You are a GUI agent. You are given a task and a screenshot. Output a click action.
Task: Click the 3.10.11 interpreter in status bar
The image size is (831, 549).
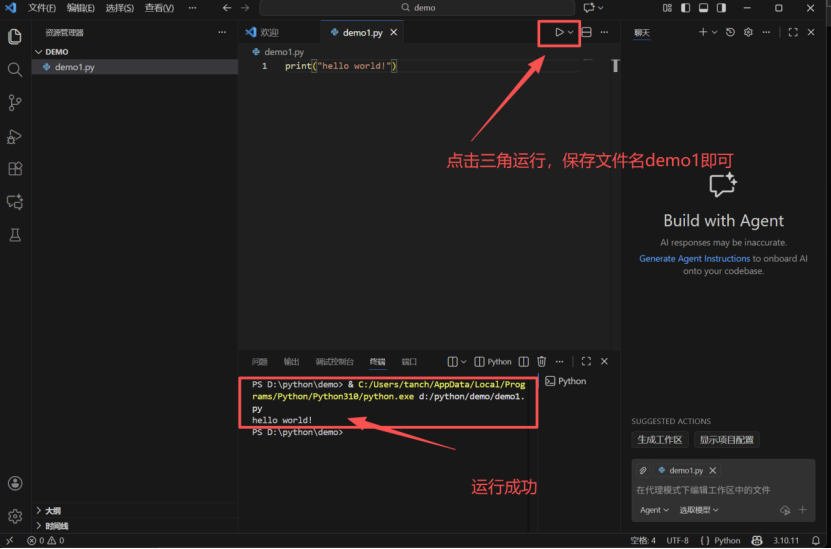tap(785, 541)
